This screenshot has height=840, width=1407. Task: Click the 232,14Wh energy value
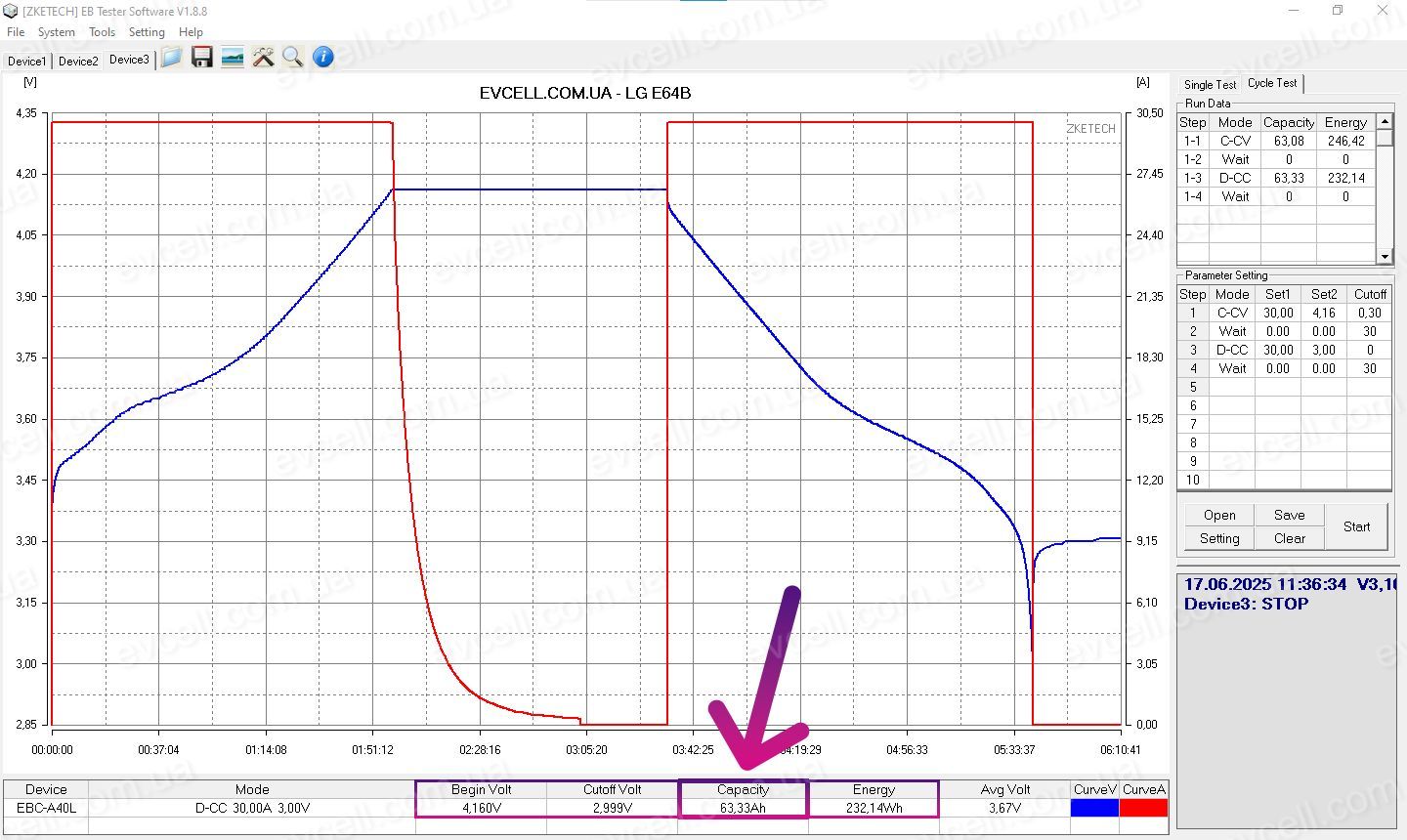click(874, 808)
